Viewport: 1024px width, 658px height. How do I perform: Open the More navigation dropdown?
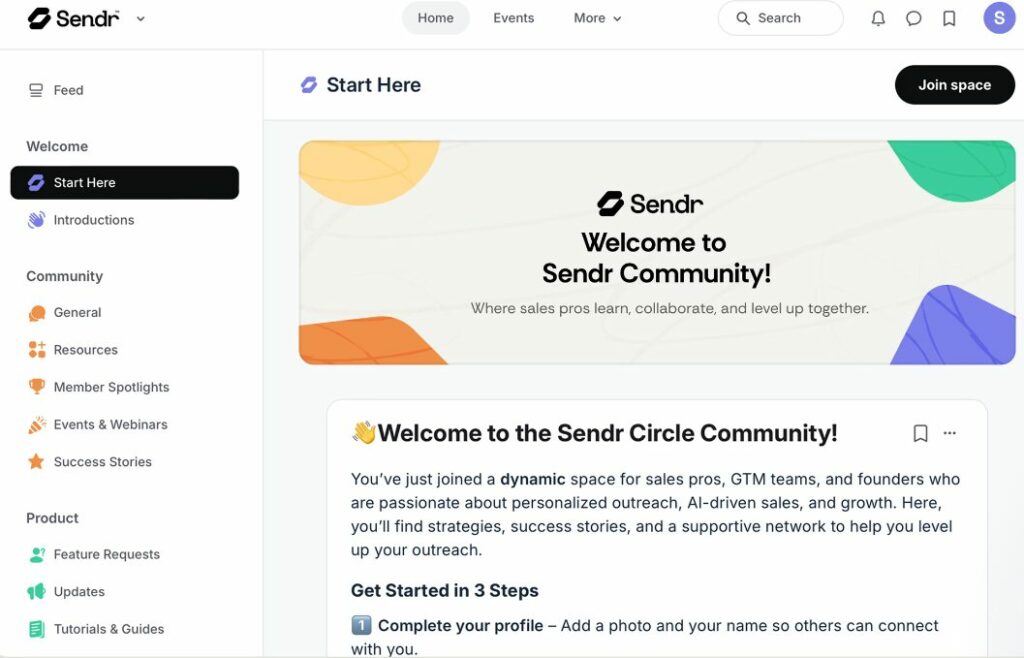pyautogui.click(x=597, y=17)
